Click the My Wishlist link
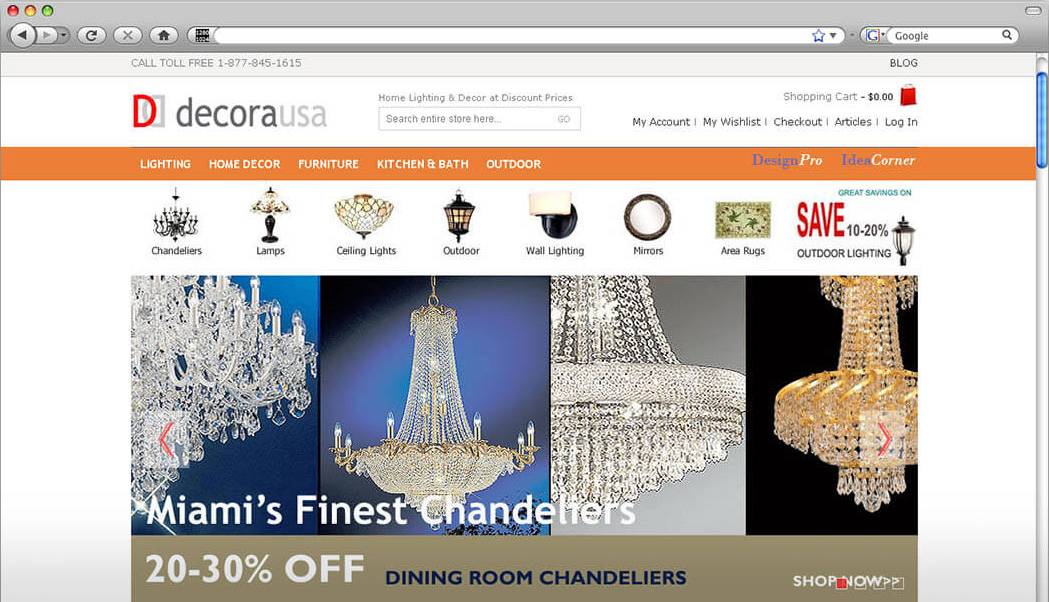This screenshot has height=602, width=1049. [x=731, y=122]
